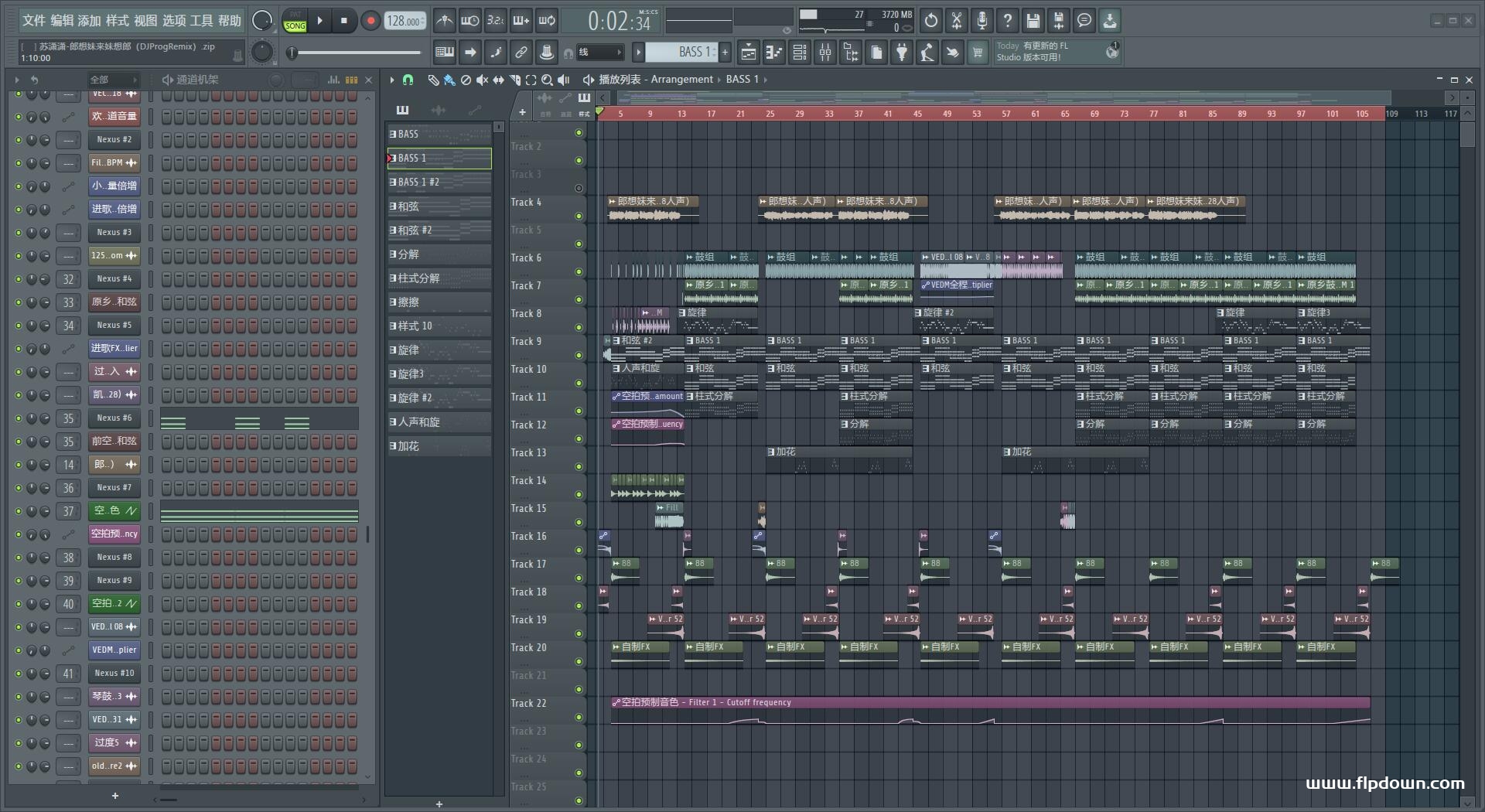Mute the Nexus #2 channel LED
Image resolution: width=1485 pixels, height=812 pixels.
19,140
